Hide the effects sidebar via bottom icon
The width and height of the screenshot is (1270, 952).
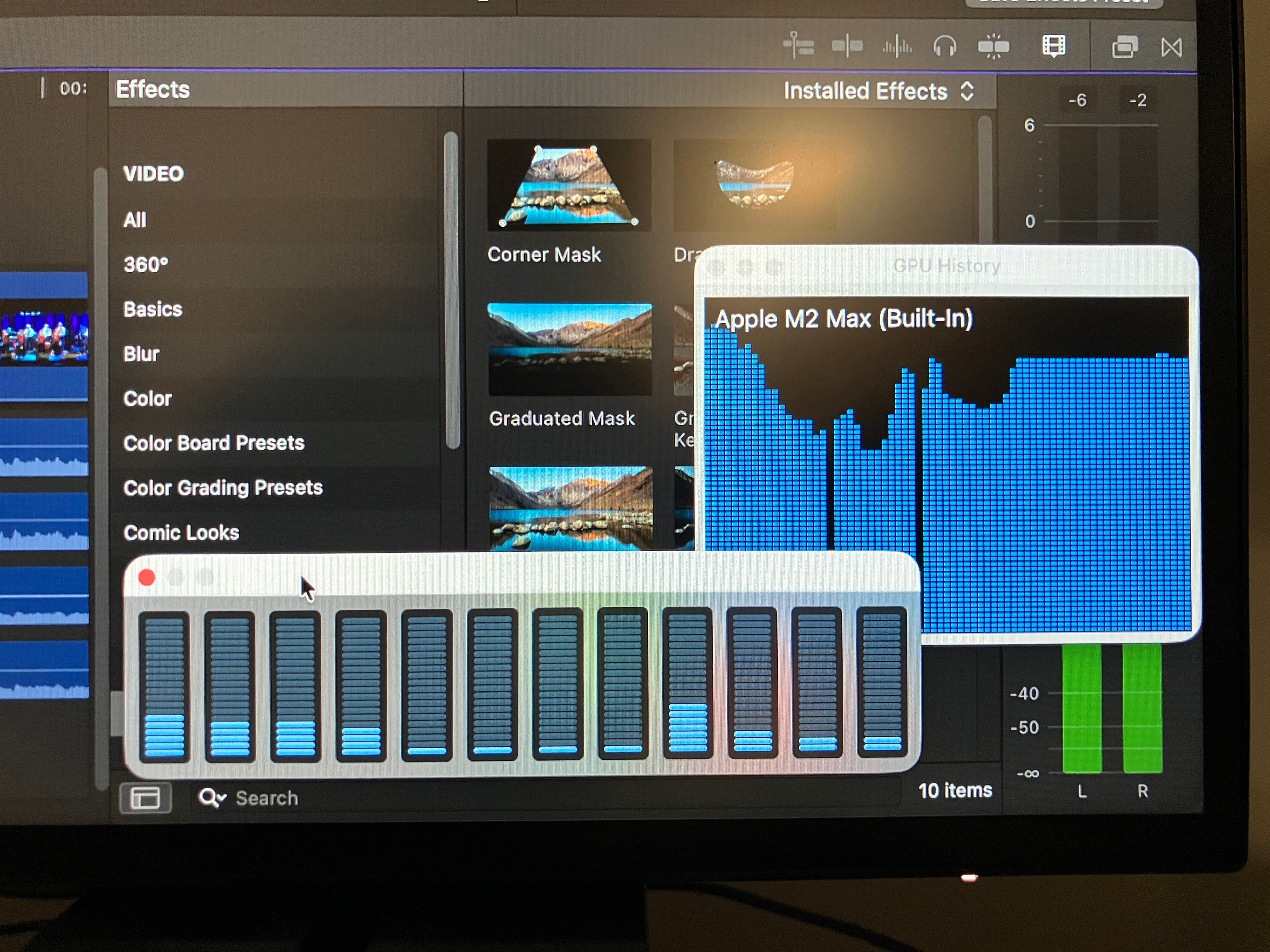145,798
